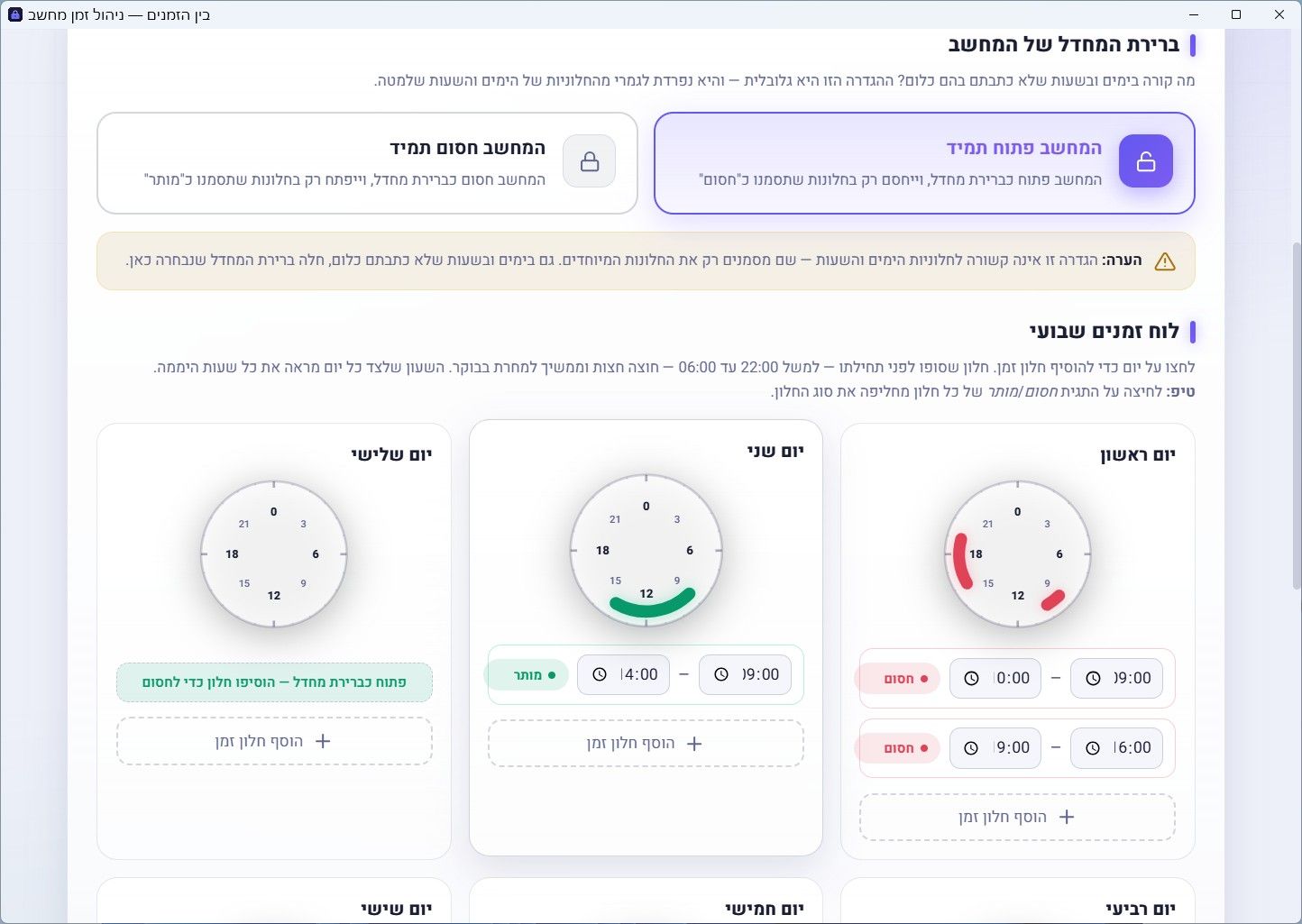
Task: Toggle Monday's green 'מותר' window tag
Action: (527, 674)
